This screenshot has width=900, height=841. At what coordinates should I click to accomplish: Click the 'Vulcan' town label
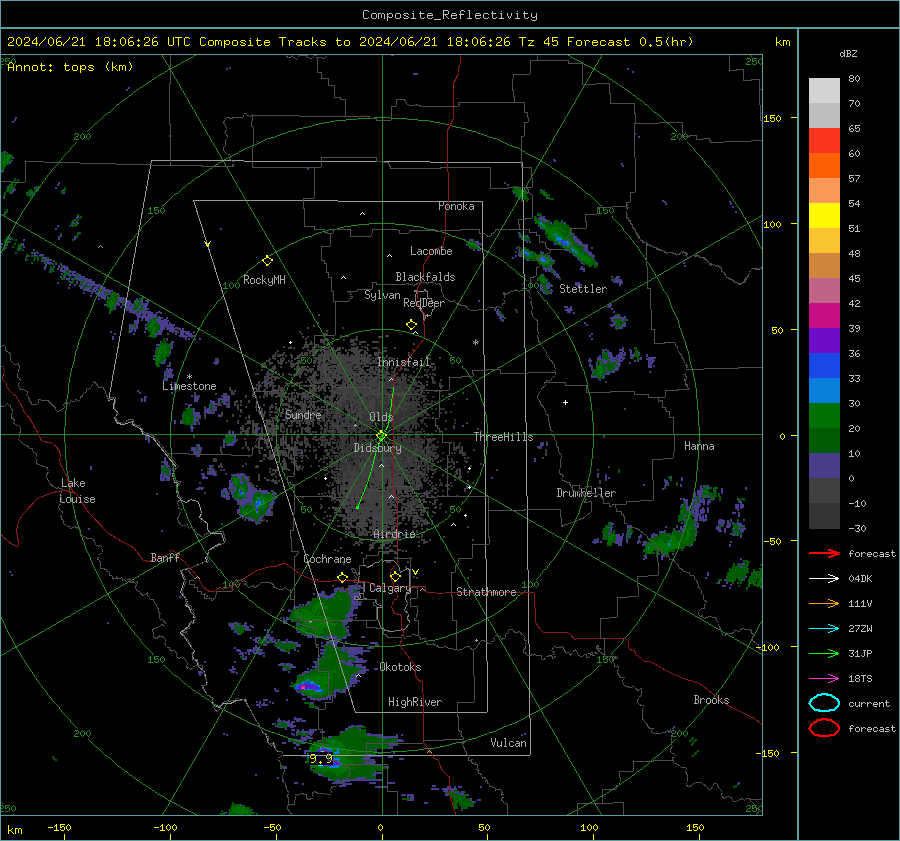[508, 743]
